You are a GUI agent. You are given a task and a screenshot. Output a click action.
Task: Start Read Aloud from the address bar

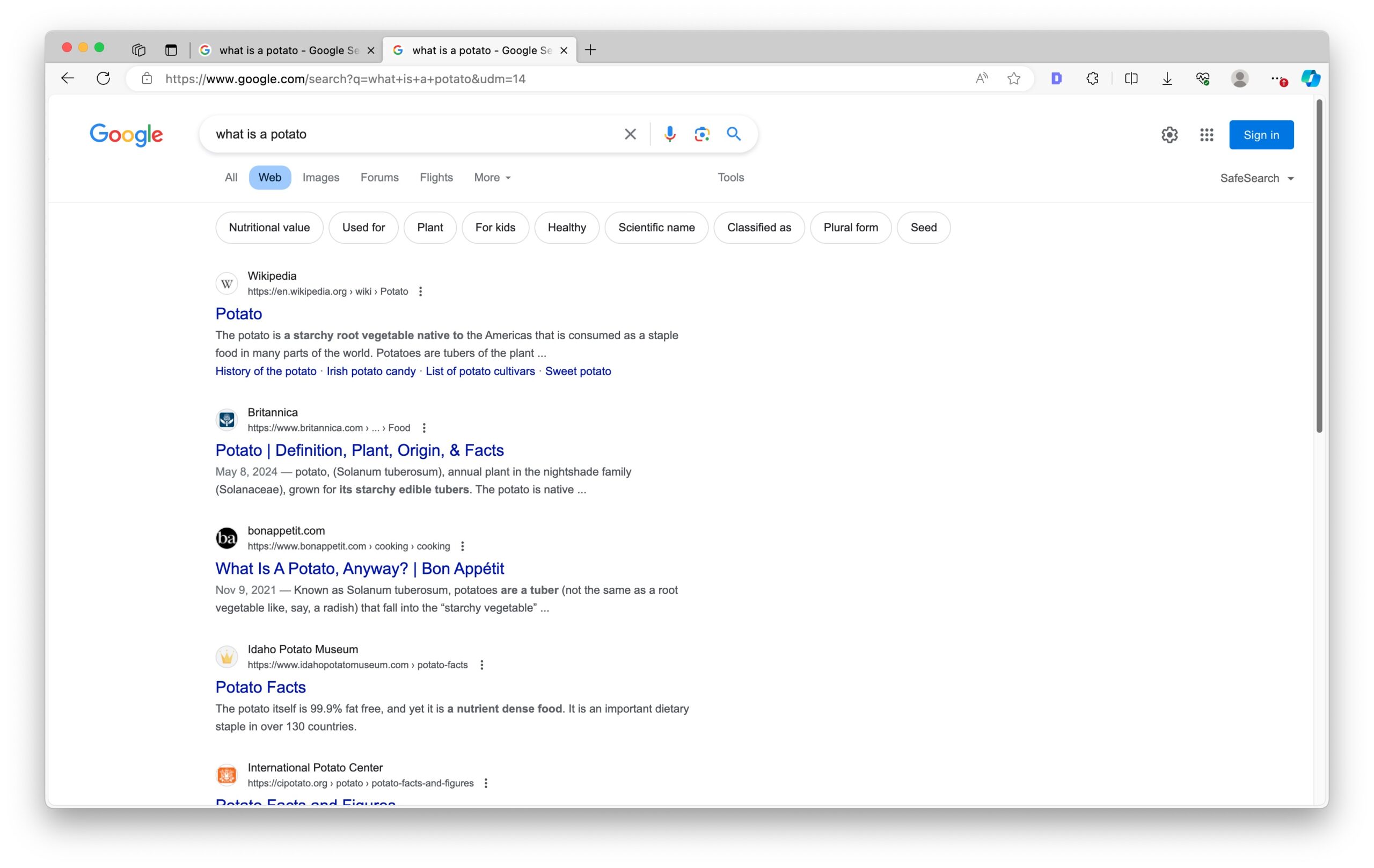tap(981, 78)
